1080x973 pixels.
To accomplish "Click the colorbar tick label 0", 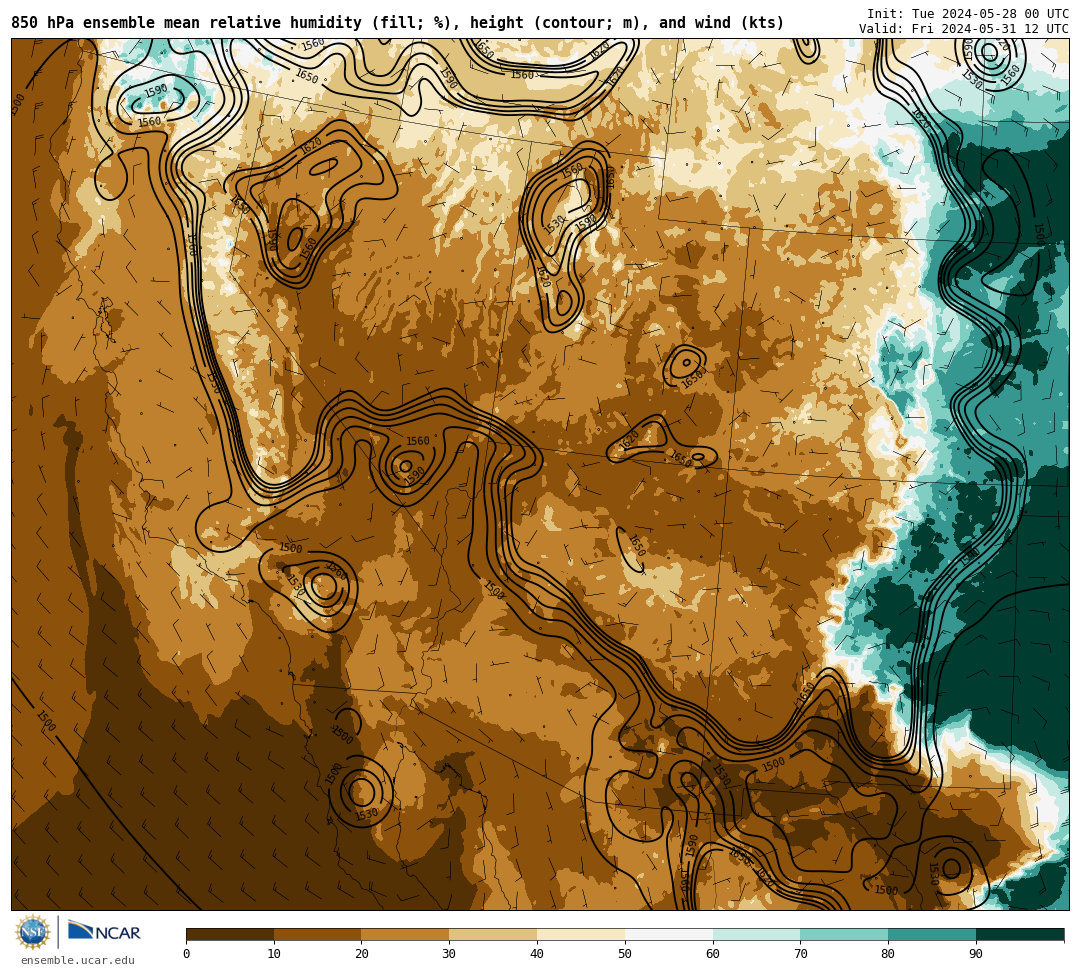I will 187,954.
